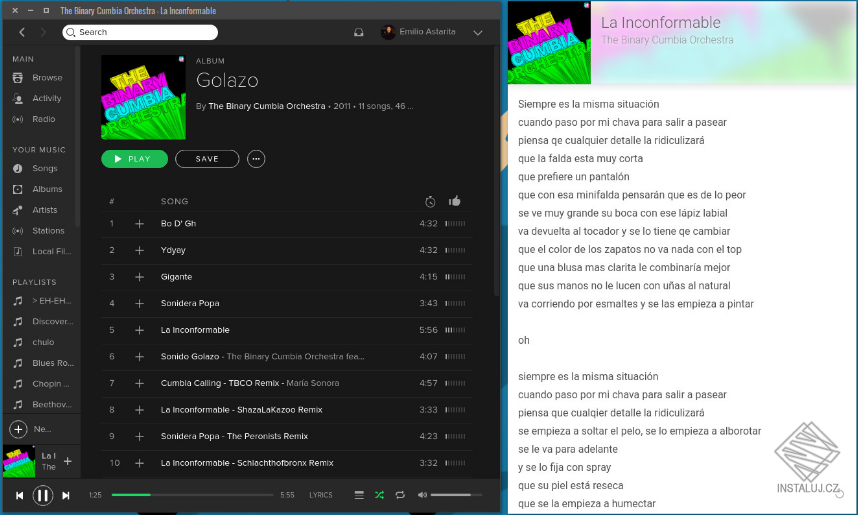Add Gigante to library
This screenshot has width=858, height=515.
[x=140, y=277]
